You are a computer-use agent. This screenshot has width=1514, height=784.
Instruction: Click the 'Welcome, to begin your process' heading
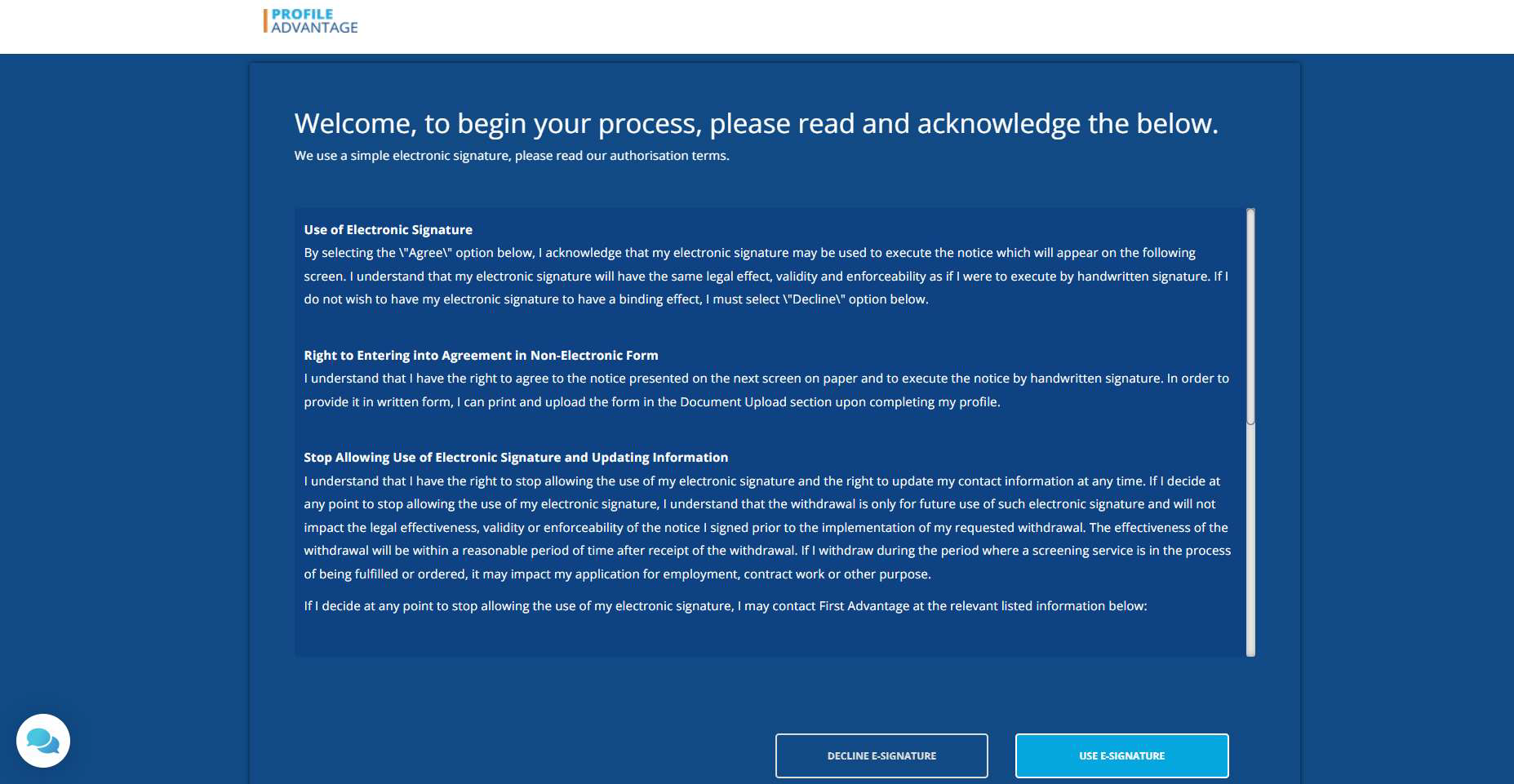point(755,124)
